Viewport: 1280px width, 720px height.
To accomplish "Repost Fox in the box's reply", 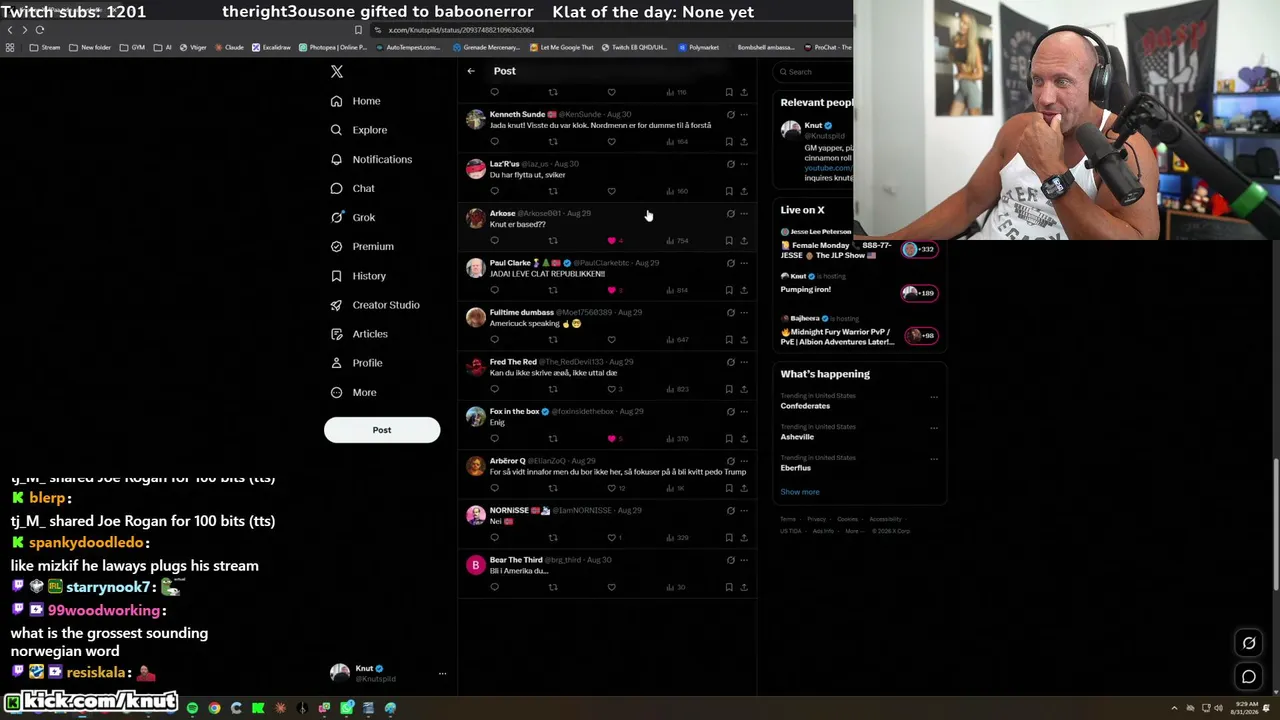I will click(x=553, y=438).
